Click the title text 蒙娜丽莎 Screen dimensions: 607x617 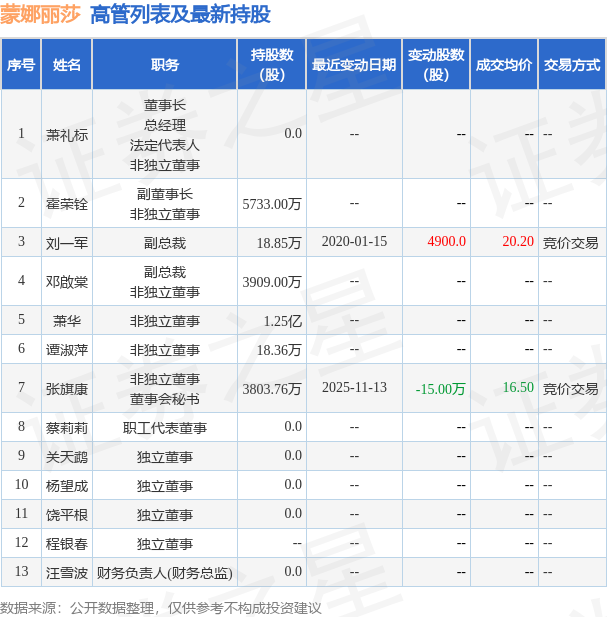tap(40, 15)
